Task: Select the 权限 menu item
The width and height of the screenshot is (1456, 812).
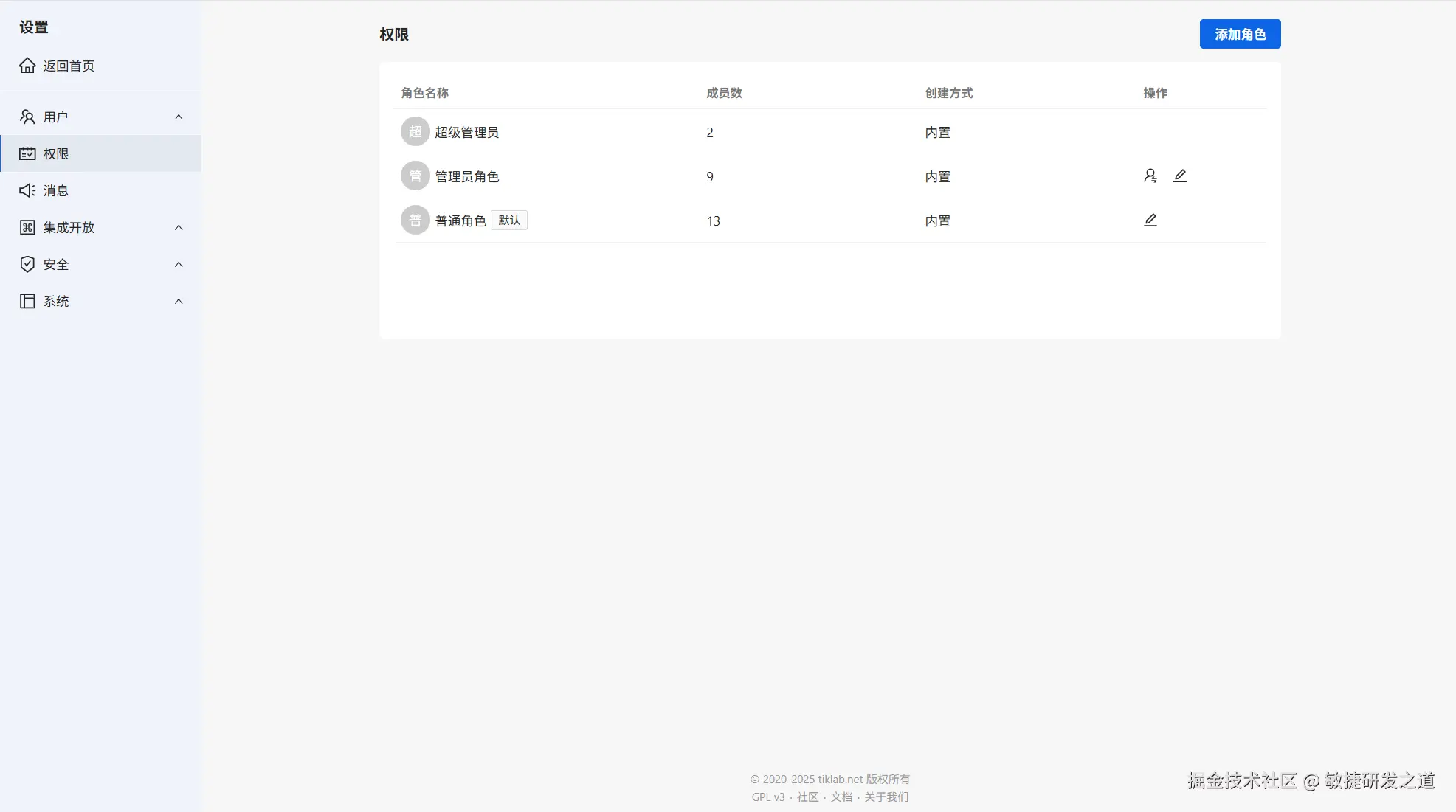Action: click(x=56, y=153)
